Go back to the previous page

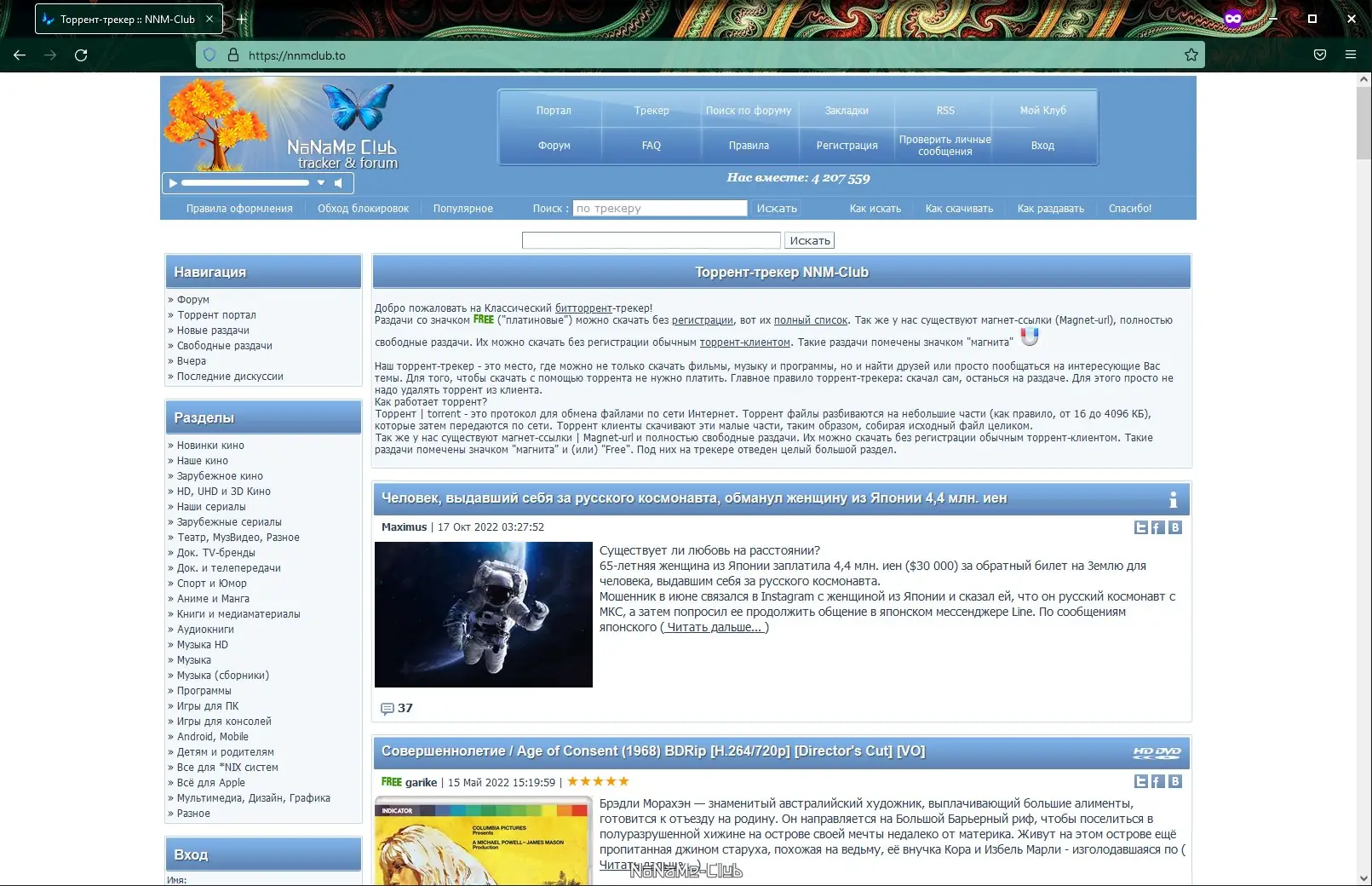(20, 55)
